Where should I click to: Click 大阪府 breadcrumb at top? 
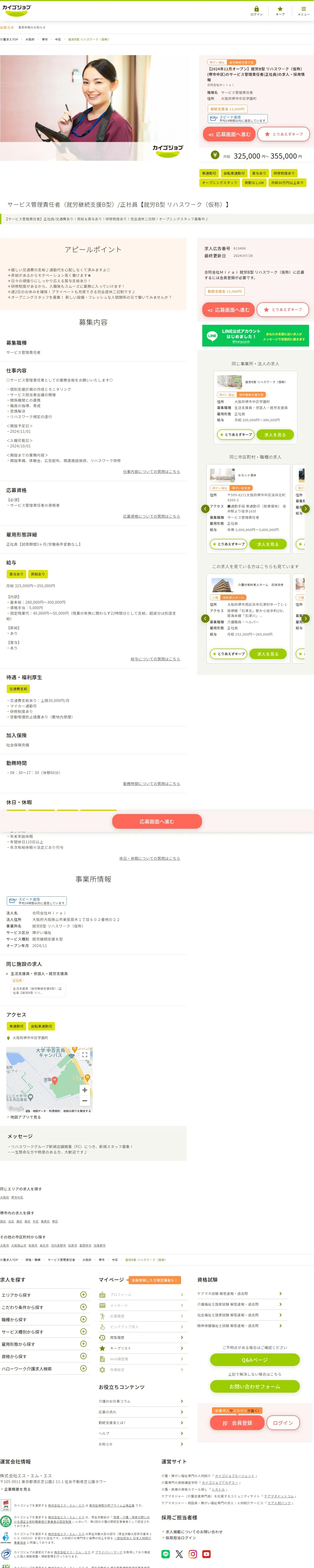(x=30, y=39)
